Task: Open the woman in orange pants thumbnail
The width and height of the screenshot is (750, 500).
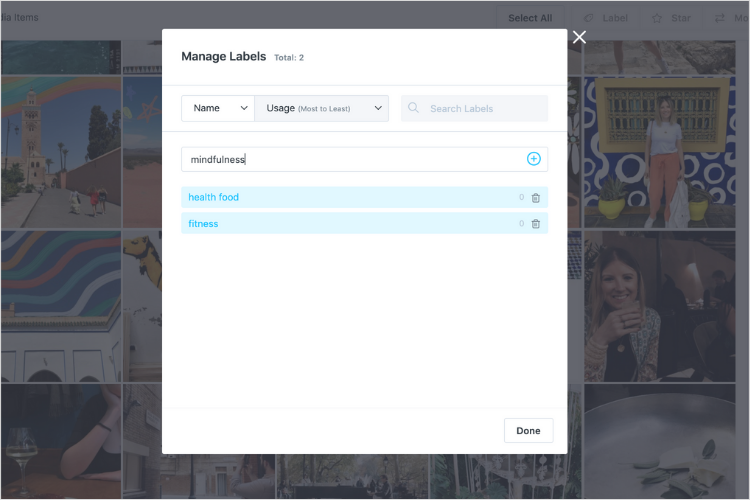Action: (660, 152)
